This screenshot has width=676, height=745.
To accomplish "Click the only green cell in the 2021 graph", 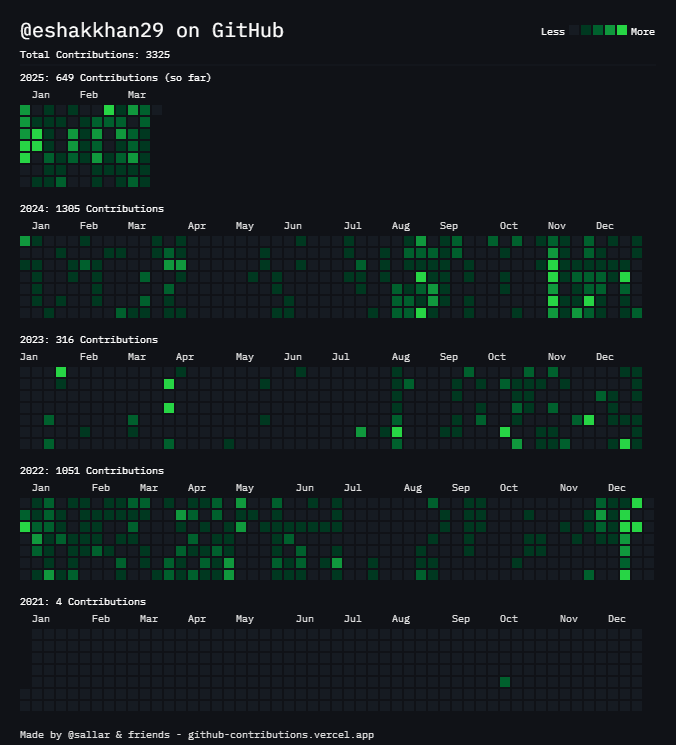I will (x=505, y=682).
